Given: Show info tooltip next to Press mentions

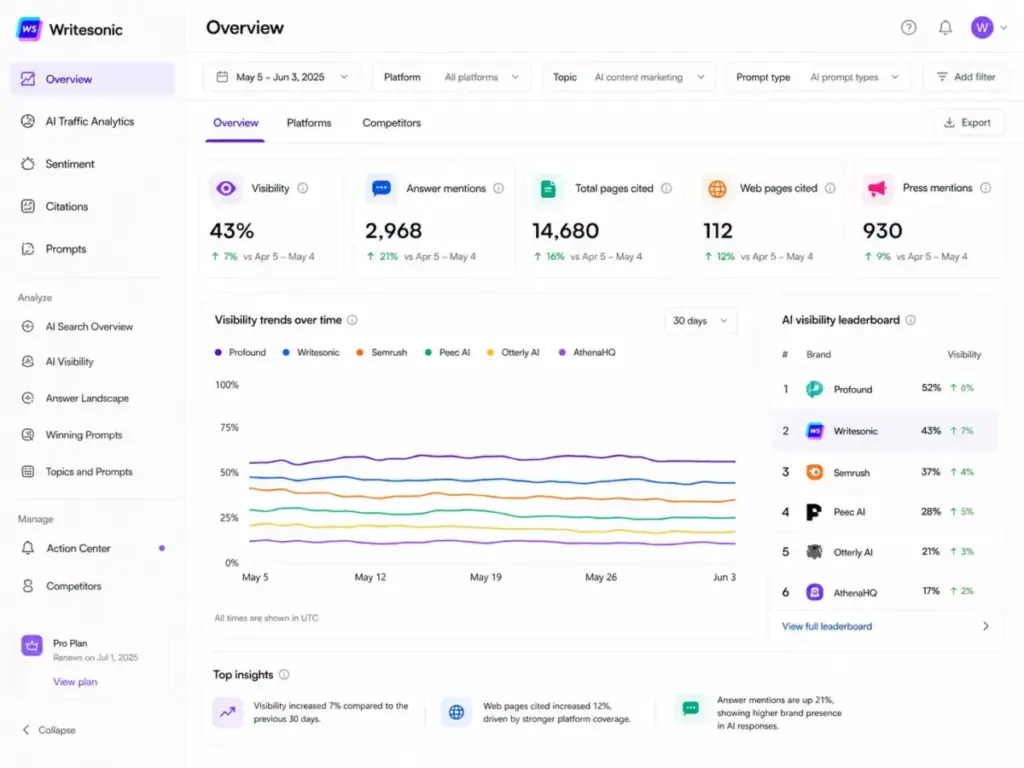Looking at the screenshot, I should pyautogui.click(x=985, y=187).
